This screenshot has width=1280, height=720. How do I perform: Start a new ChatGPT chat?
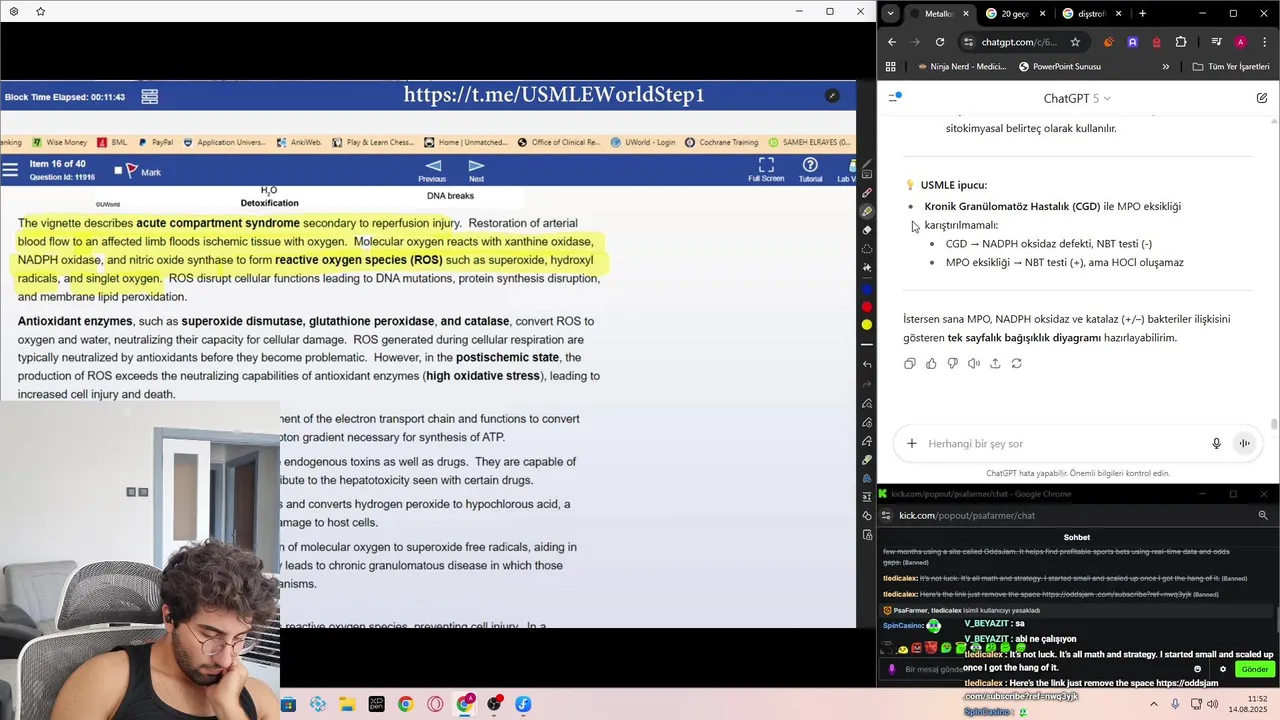tap(1262, 98)
